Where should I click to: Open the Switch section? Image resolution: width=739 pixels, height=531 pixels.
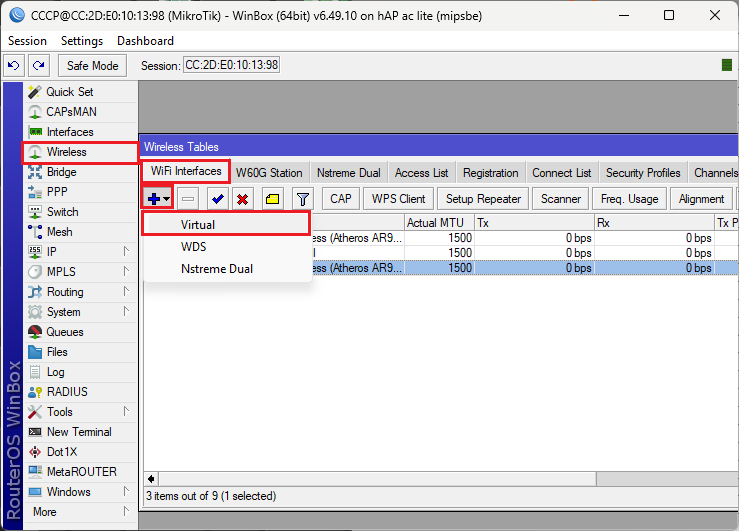80,212
